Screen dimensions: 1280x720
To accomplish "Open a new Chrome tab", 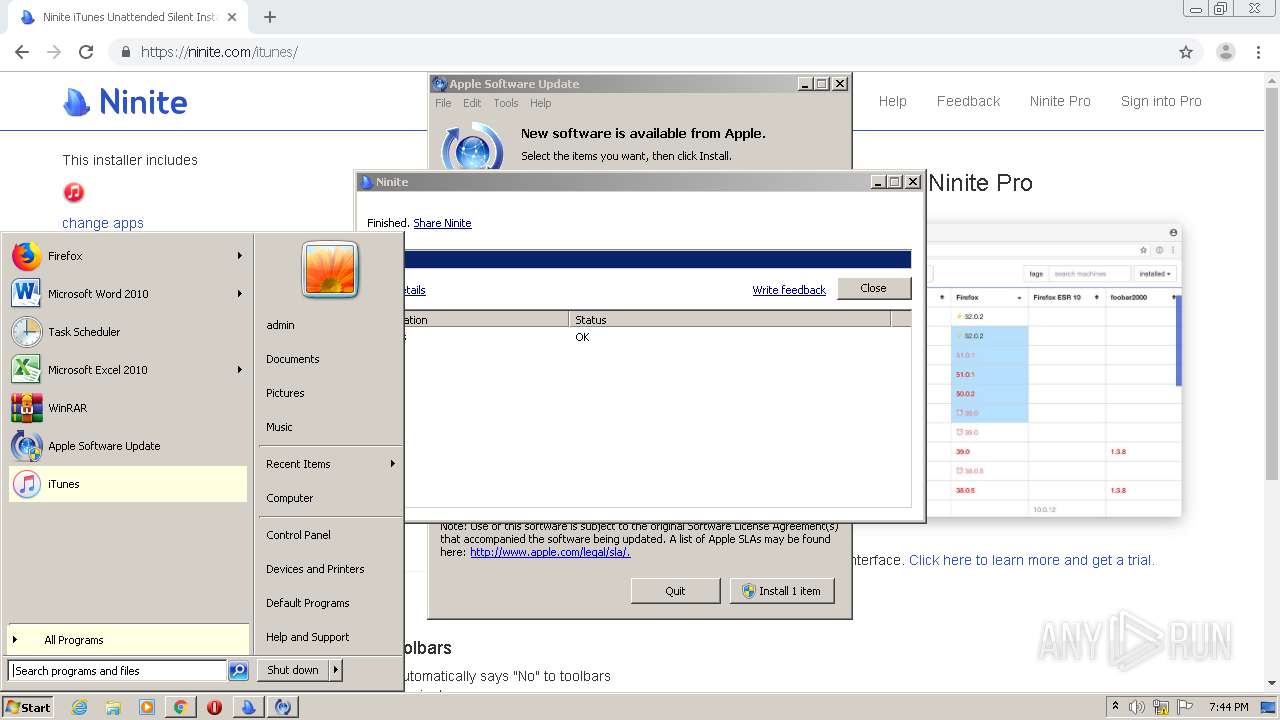I will click(x=270, y=17).
